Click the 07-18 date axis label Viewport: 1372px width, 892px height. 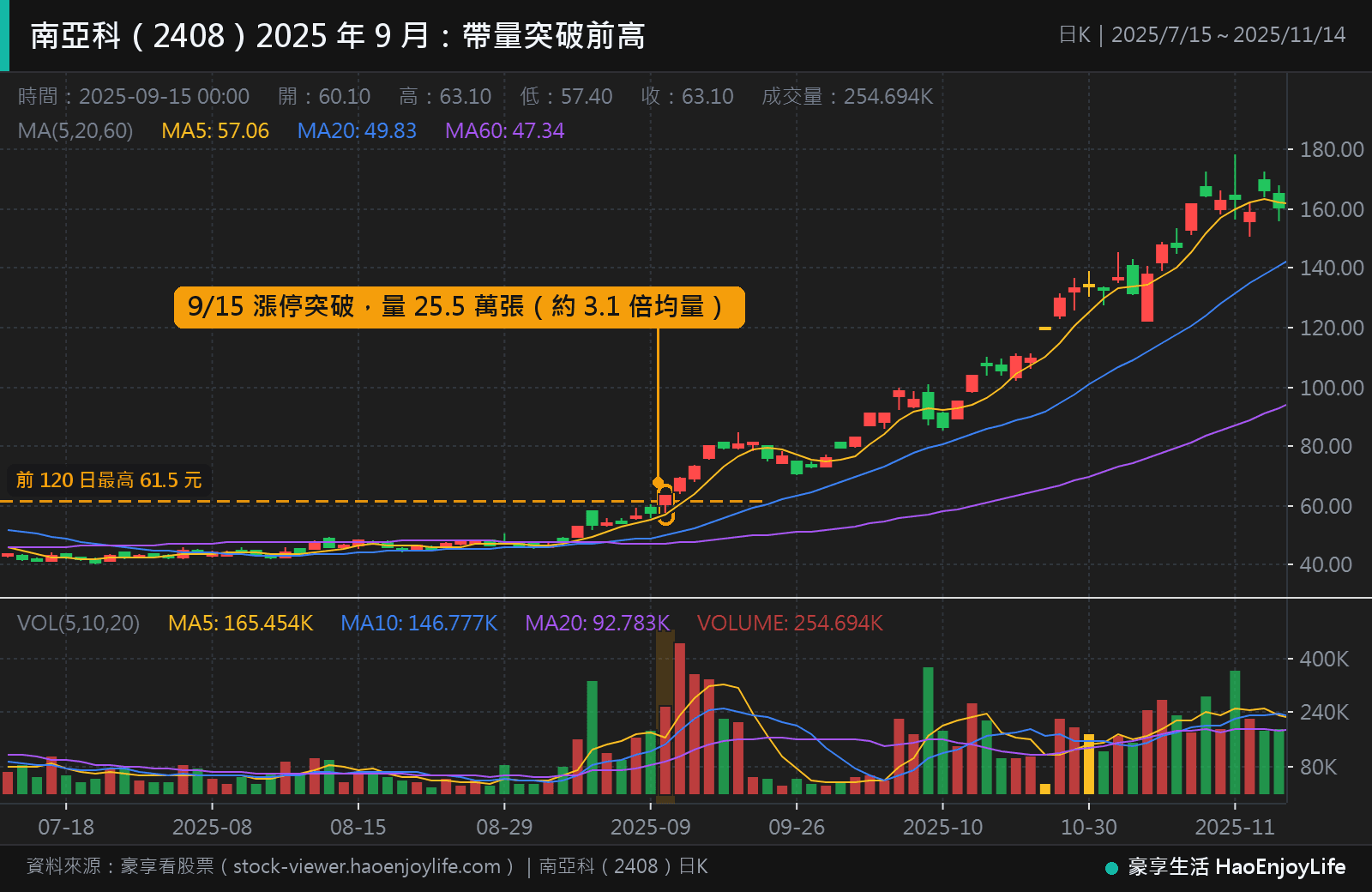(66, 827)
